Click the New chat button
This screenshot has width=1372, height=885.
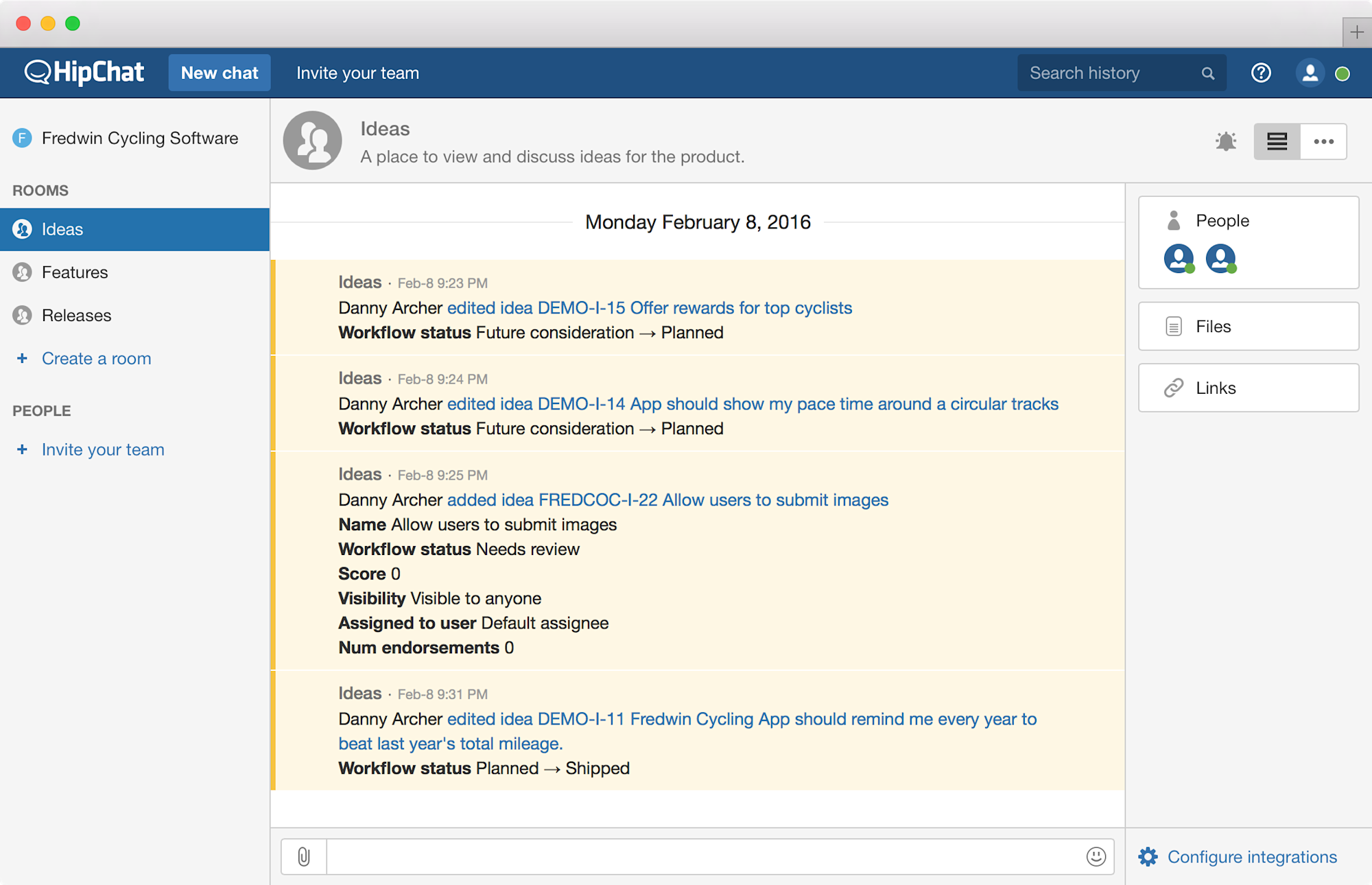220,73
